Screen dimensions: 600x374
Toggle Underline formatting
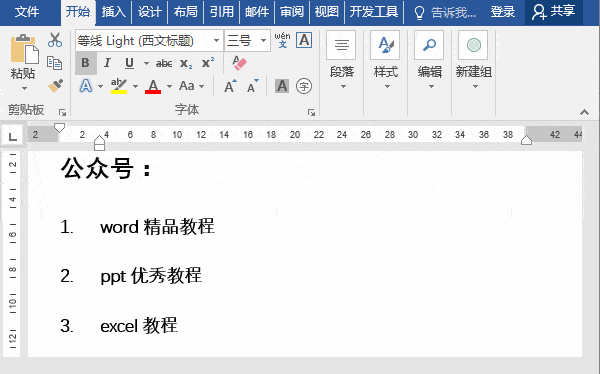pos(130,63)
